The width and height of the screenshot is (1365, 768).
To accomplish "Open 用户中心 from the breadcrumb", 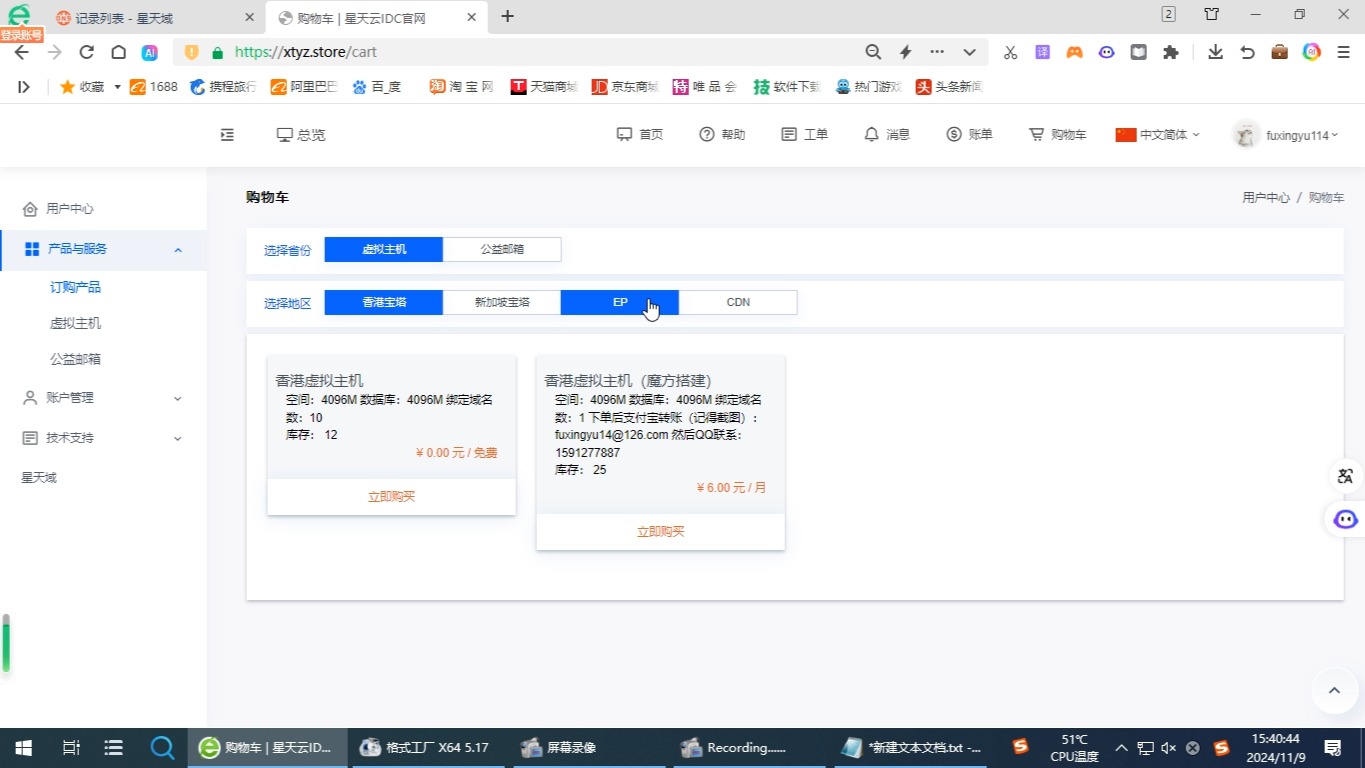I will tap(1265, 197).
